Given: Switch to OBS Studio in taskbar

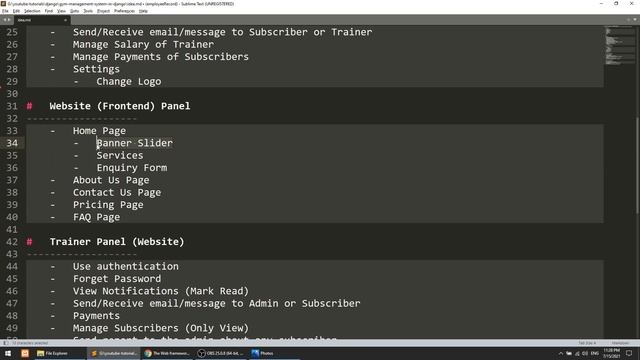Looking at the screenshot, I should pyautogui.click(x=221, y=353).
